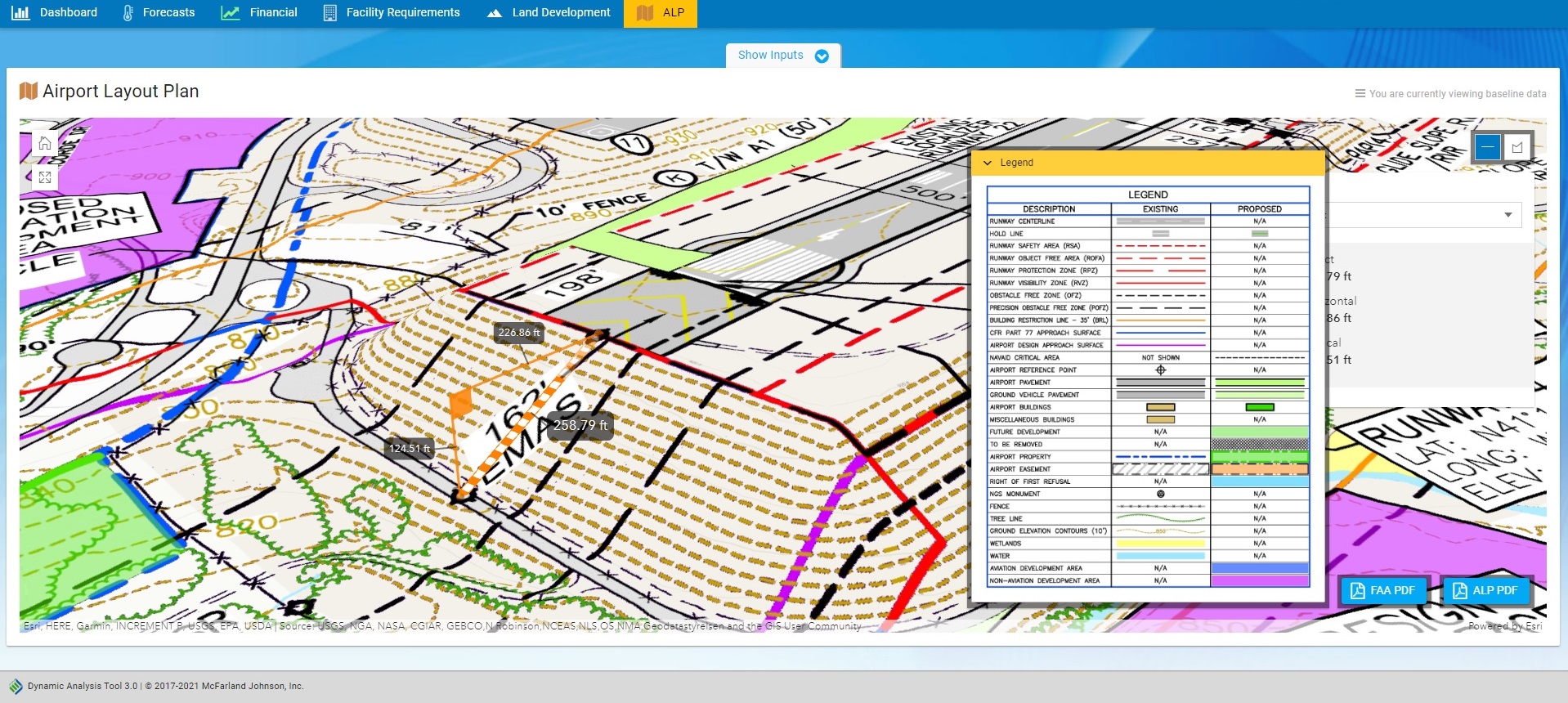Click the 124.51 ft measurement label
Image resolution: width=1568 pixels, height=703 pixels.
pos(410,448)
